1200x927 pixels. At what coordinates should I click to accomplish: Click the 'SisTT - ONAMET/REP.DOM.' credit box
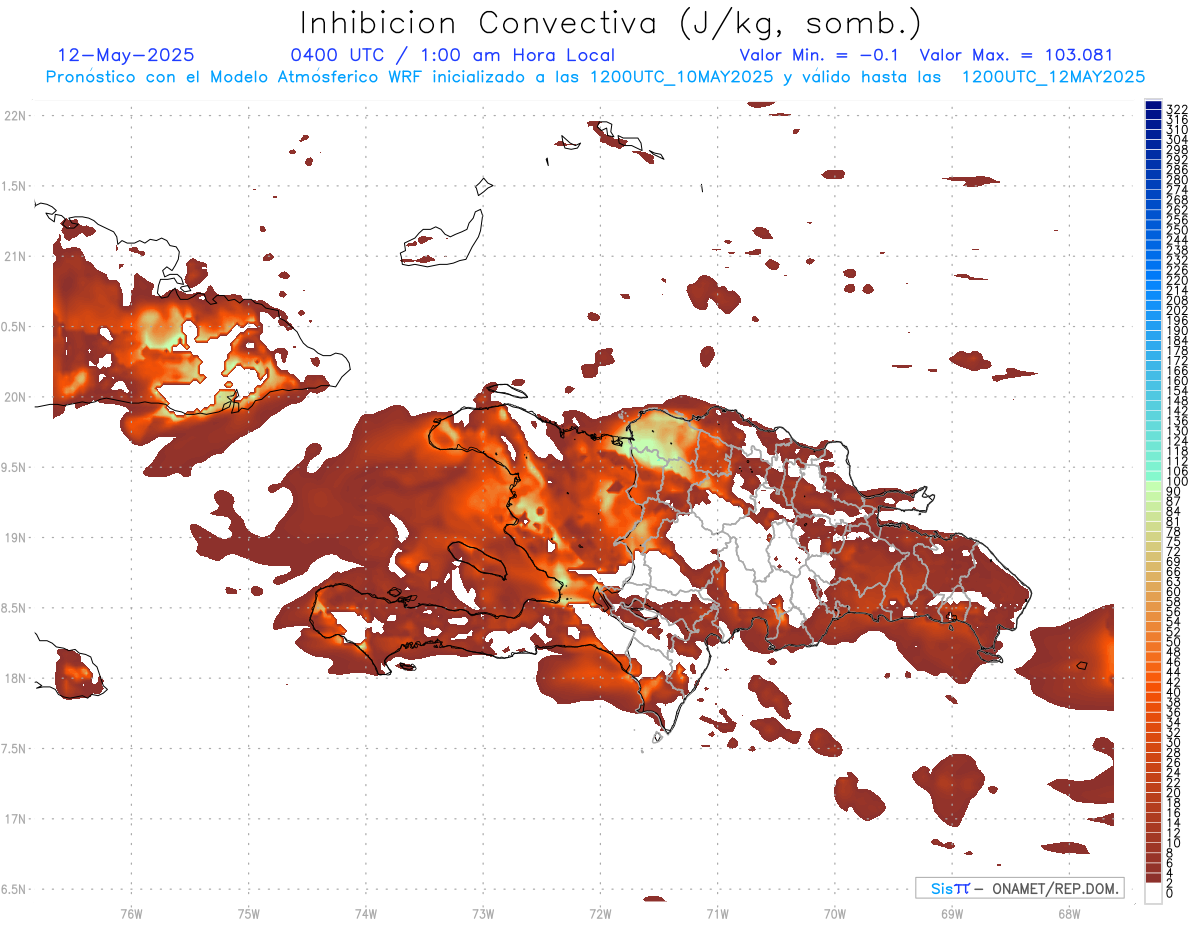[x=1019, y=888]
